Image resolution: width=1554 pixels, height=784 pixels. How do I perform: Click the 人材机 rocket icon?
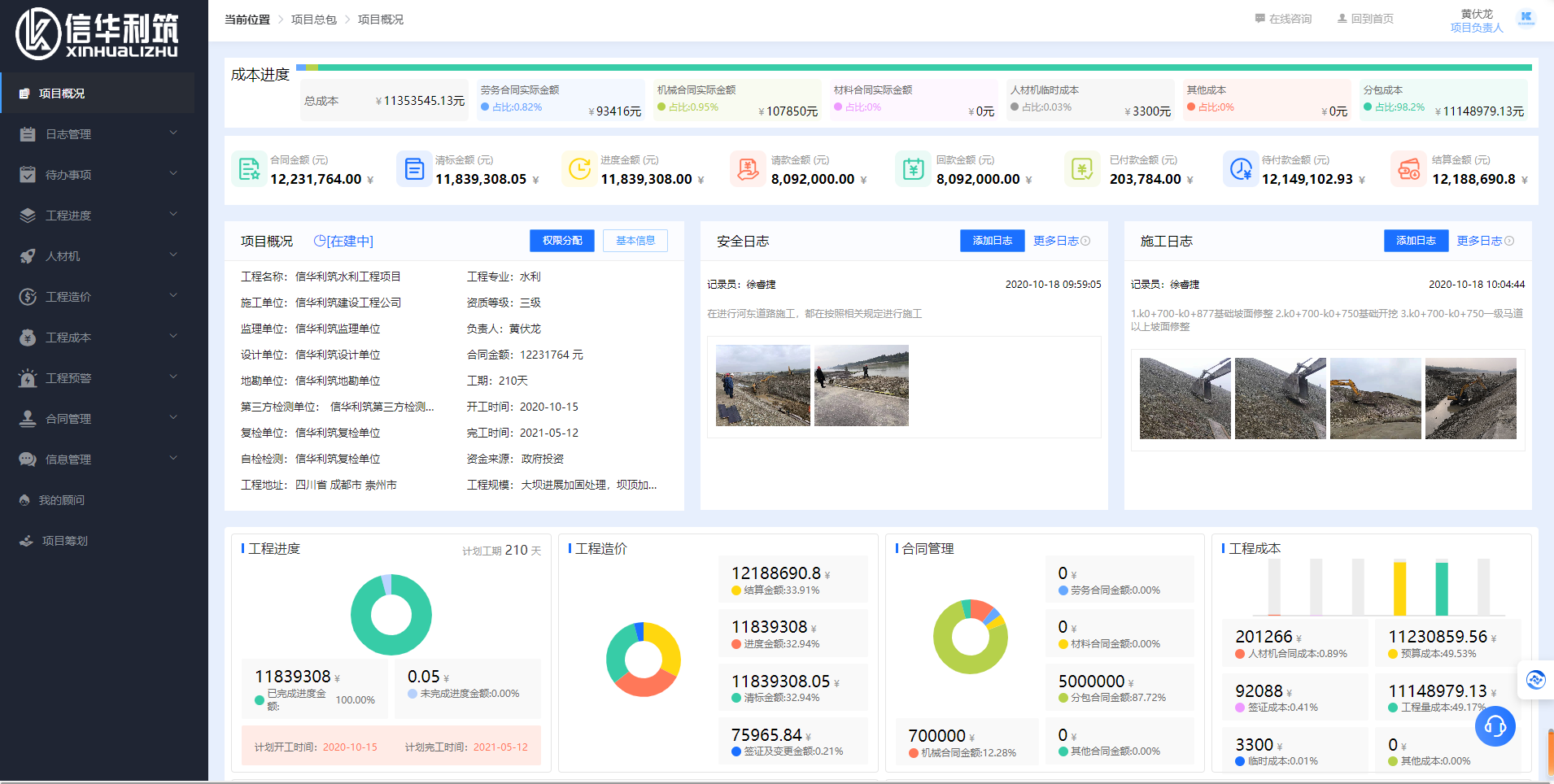28,256
